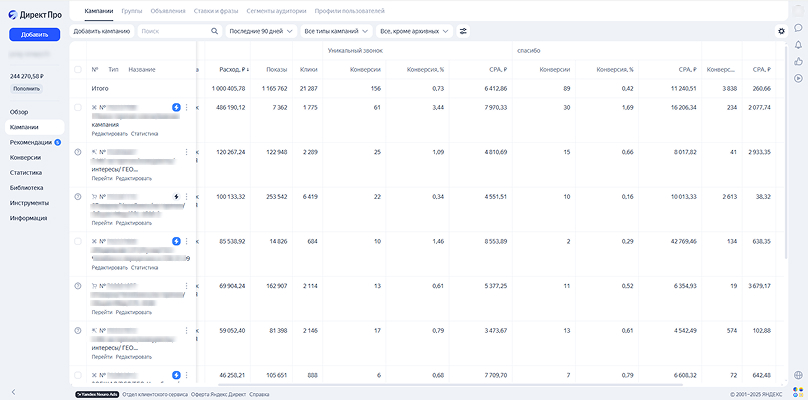This screenshot has width=808, height=400.
Task: Check the first campaign row checkbox
Action: (x=78, y=108)
